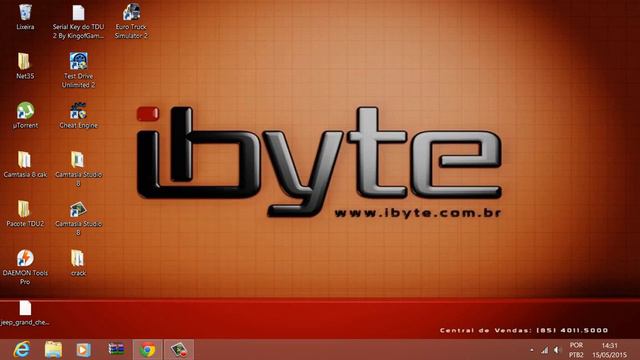Show hidden system tray icons
640x360 pixels.
(x=531, y=350)
